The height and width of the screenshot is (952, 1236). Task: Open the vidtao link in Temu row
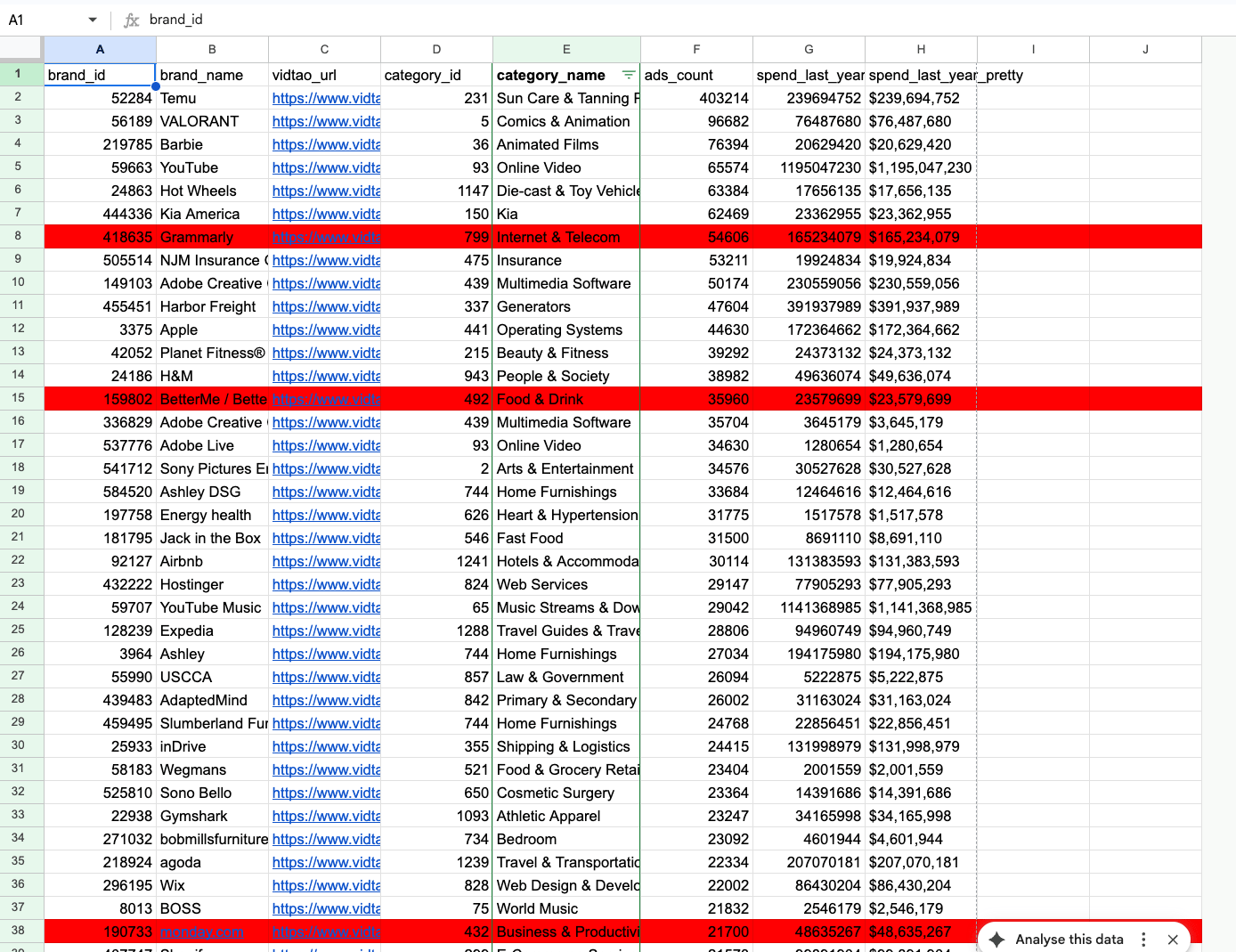coord(326,98)
